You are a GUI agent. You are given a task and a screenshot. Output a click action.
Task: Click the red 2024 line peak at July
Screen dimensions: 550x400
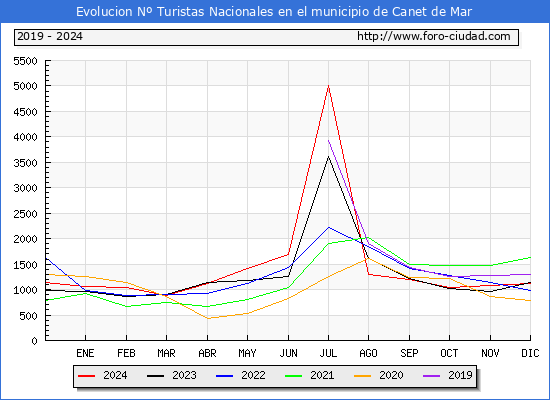click(328, 86)
